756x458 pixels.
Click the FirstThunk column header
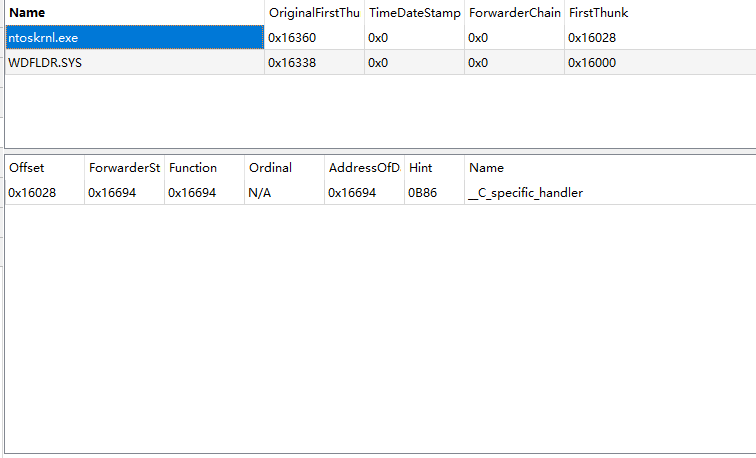[x=598, y=13]
